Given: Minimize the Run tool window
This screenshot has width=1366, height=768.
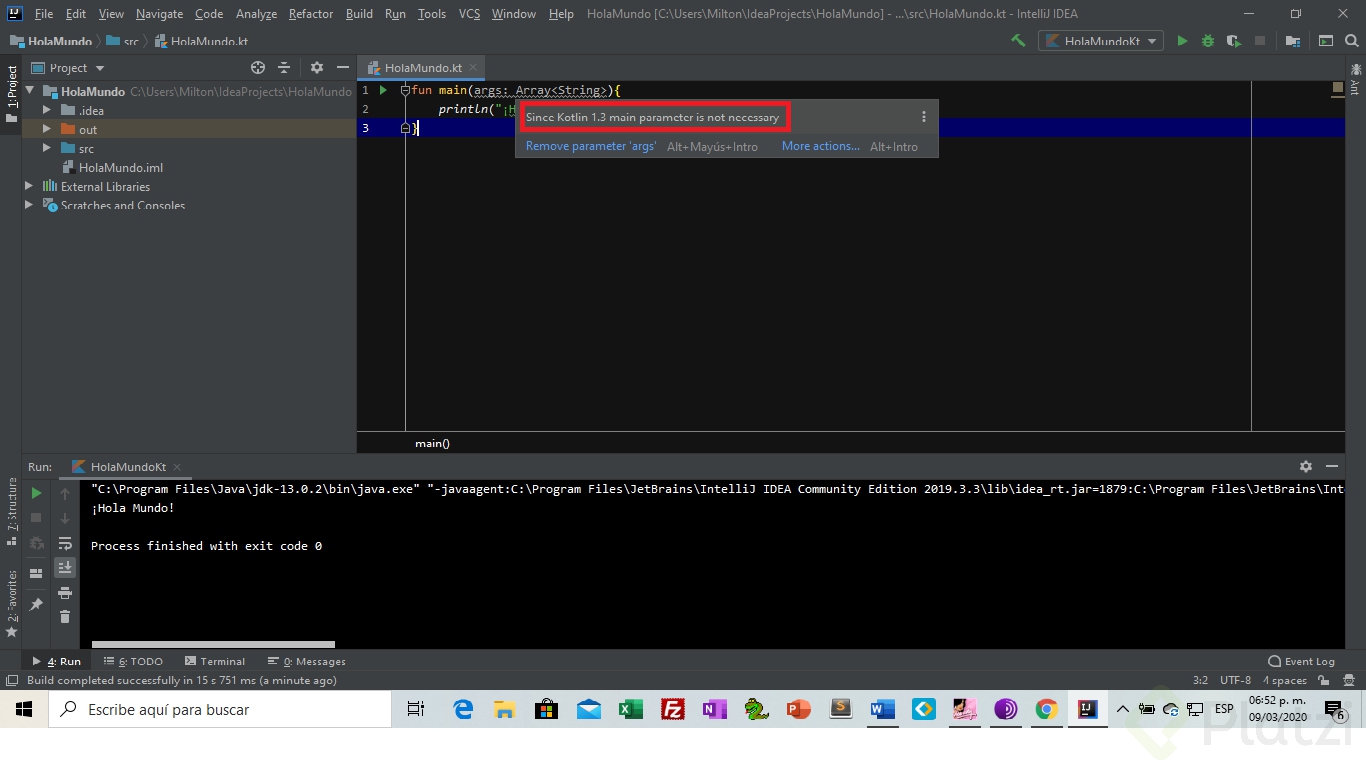Looking at the screenshot, I should tap(1332, 467).
